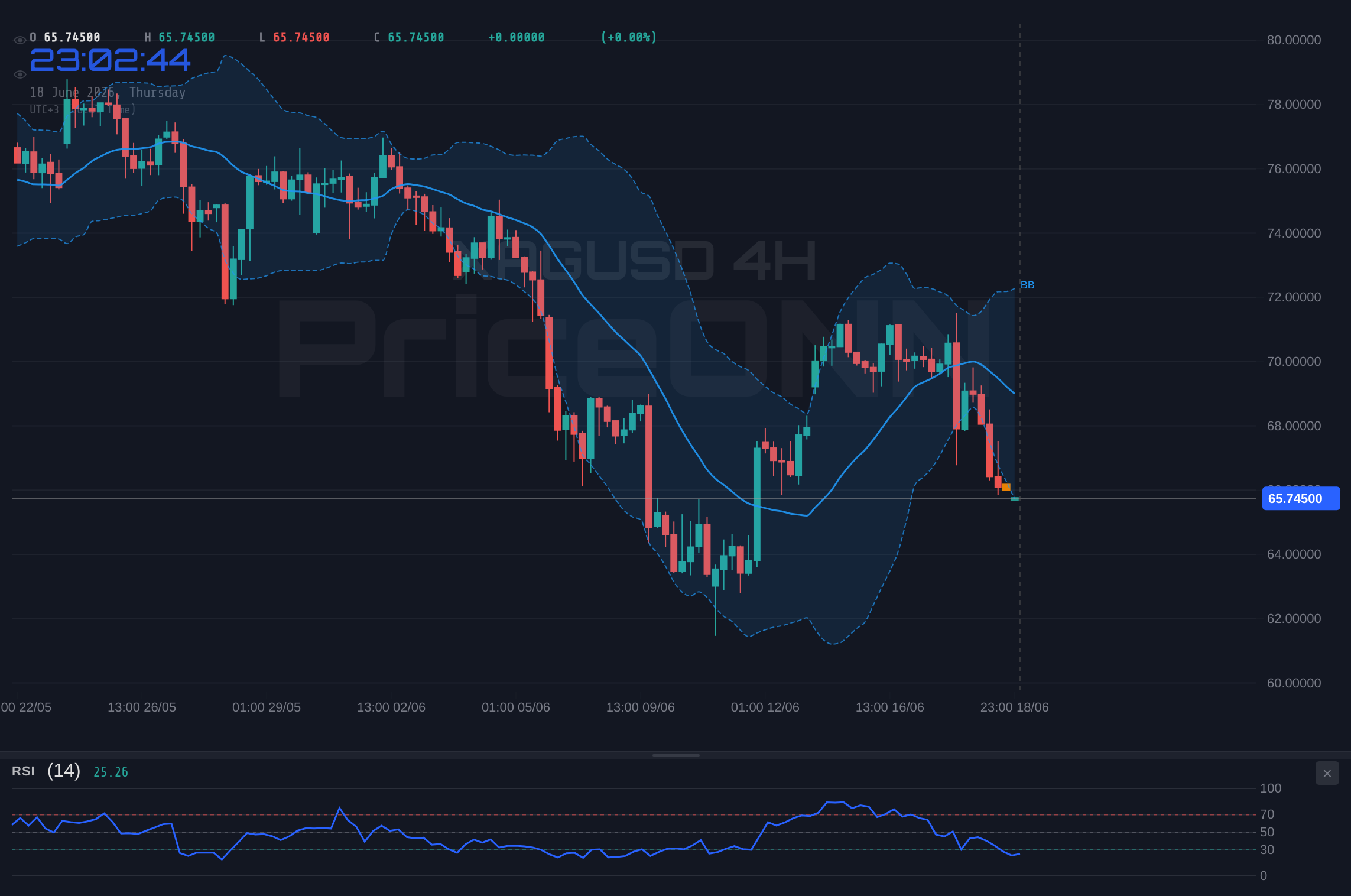Click the date text 18 June 2026, Thursday
The width and height of the screenshot is (1351, 896).
[108, 92]
